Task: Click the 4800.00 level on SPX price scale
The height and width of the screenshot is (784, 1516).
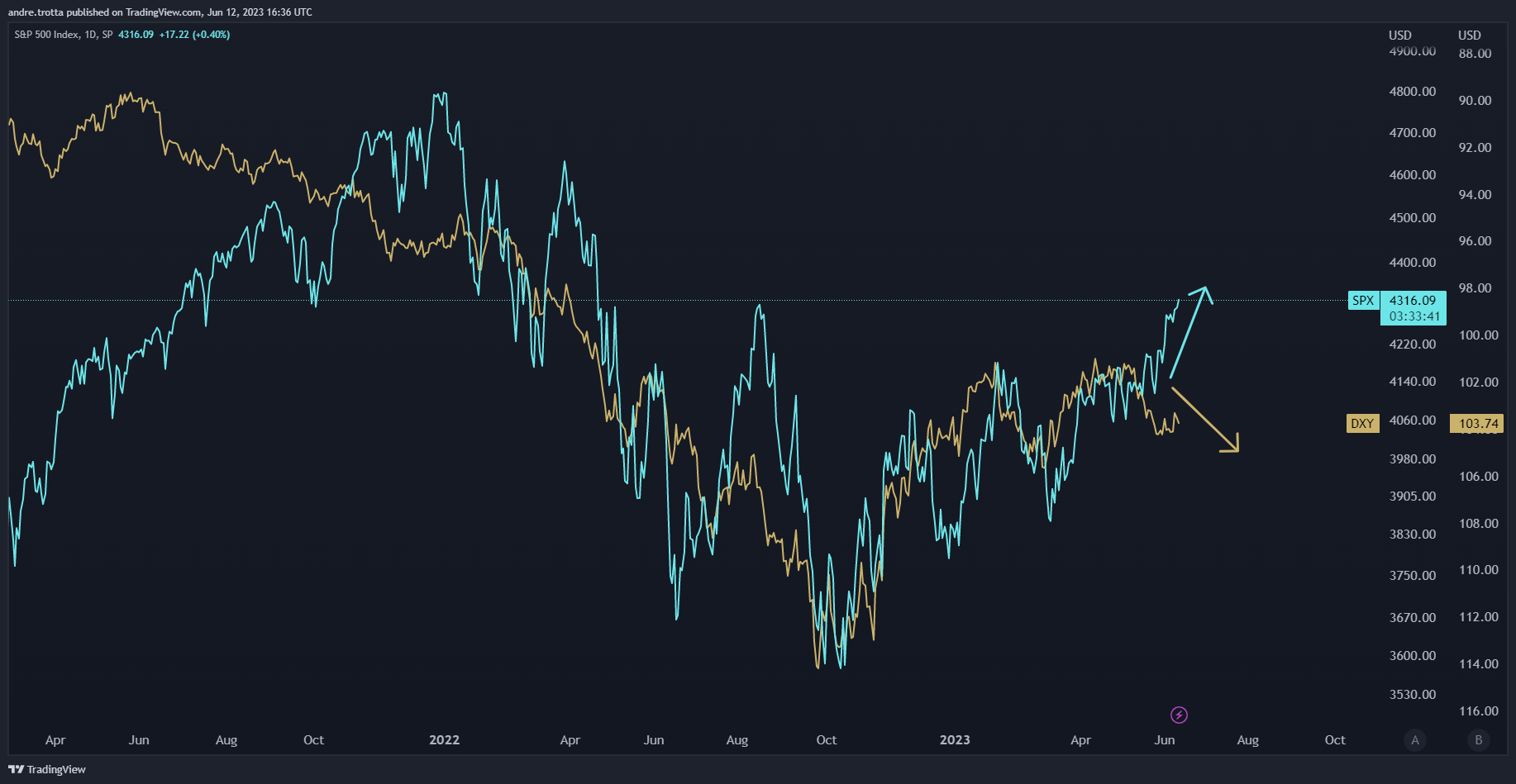Action: coord(1413,92)
